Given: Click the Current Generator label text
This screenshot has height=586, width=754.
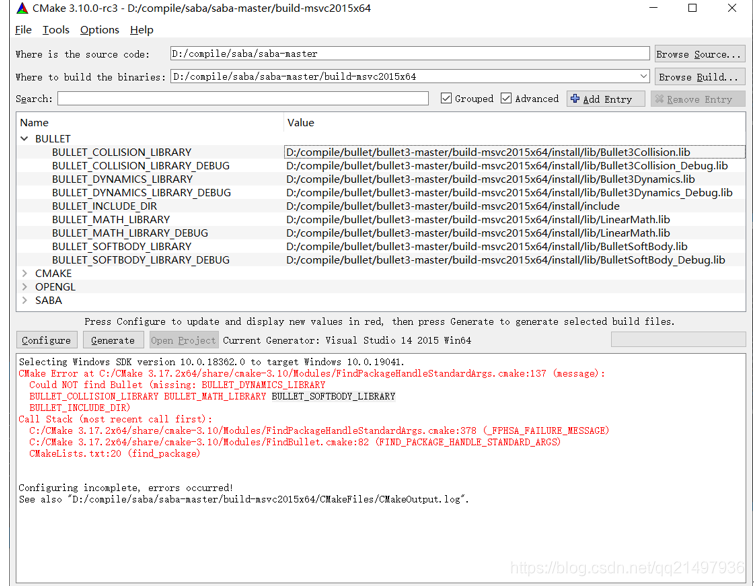Looking at the screenshot, I should coord(347,340).
